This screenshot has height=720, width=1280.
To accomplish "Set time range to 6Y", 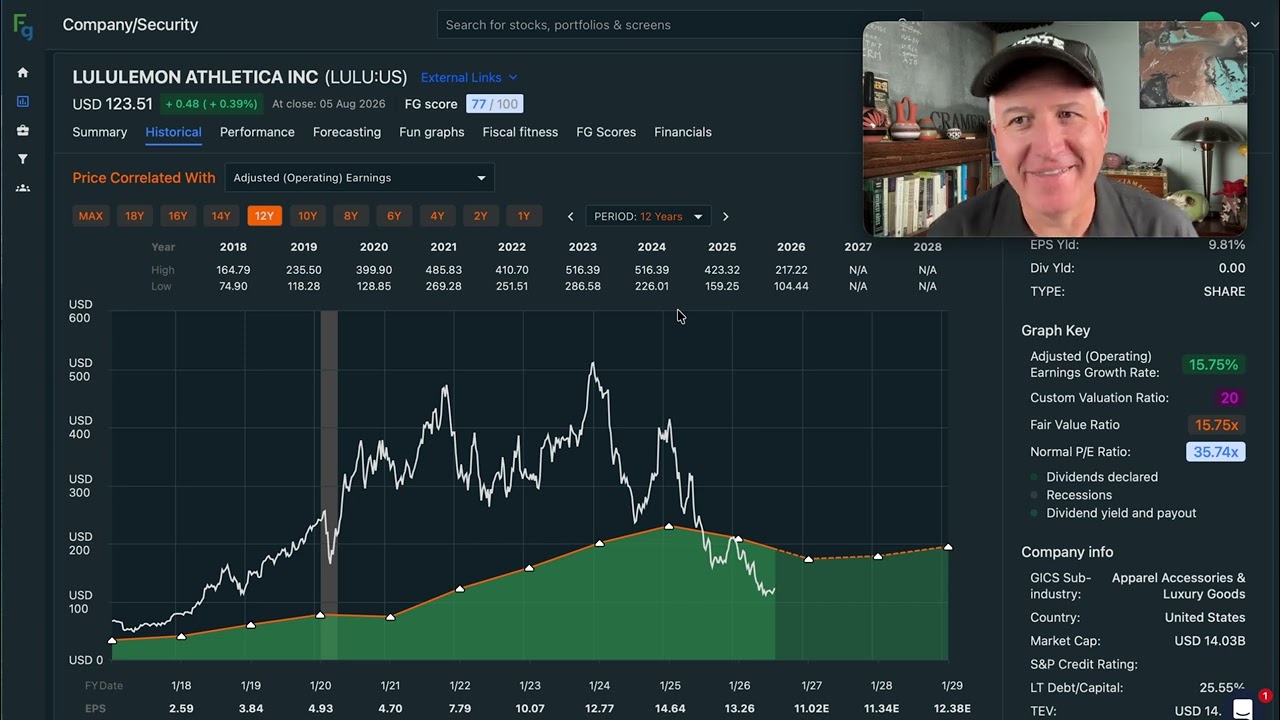I will pos(394,216).
